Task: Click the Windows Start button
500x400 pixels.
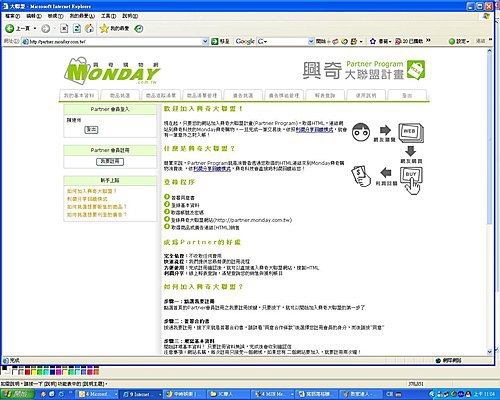Action: [17, 394]
